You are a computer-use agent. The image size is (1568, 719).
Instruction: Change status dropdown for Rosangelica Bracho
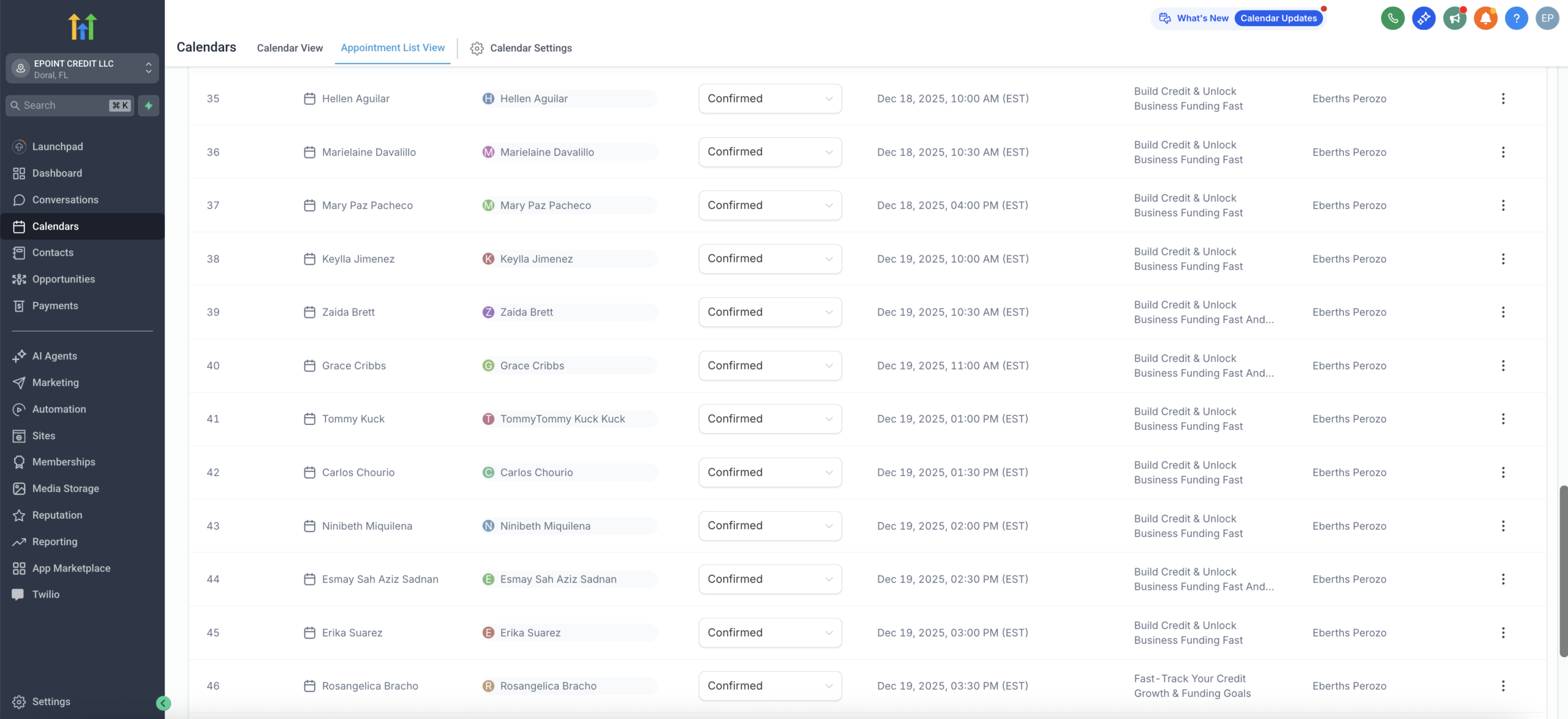tap(769, 686)
